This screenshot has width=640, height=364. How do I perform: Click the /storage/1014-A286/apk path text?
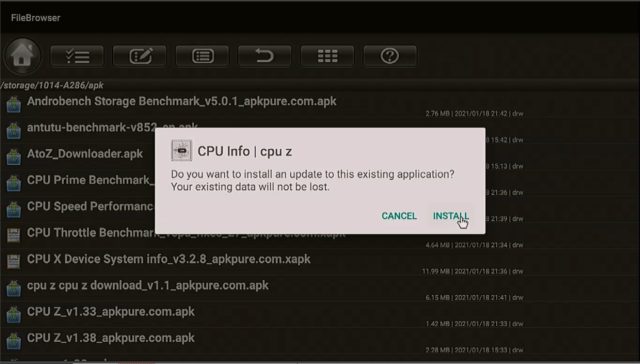(52, 85)
